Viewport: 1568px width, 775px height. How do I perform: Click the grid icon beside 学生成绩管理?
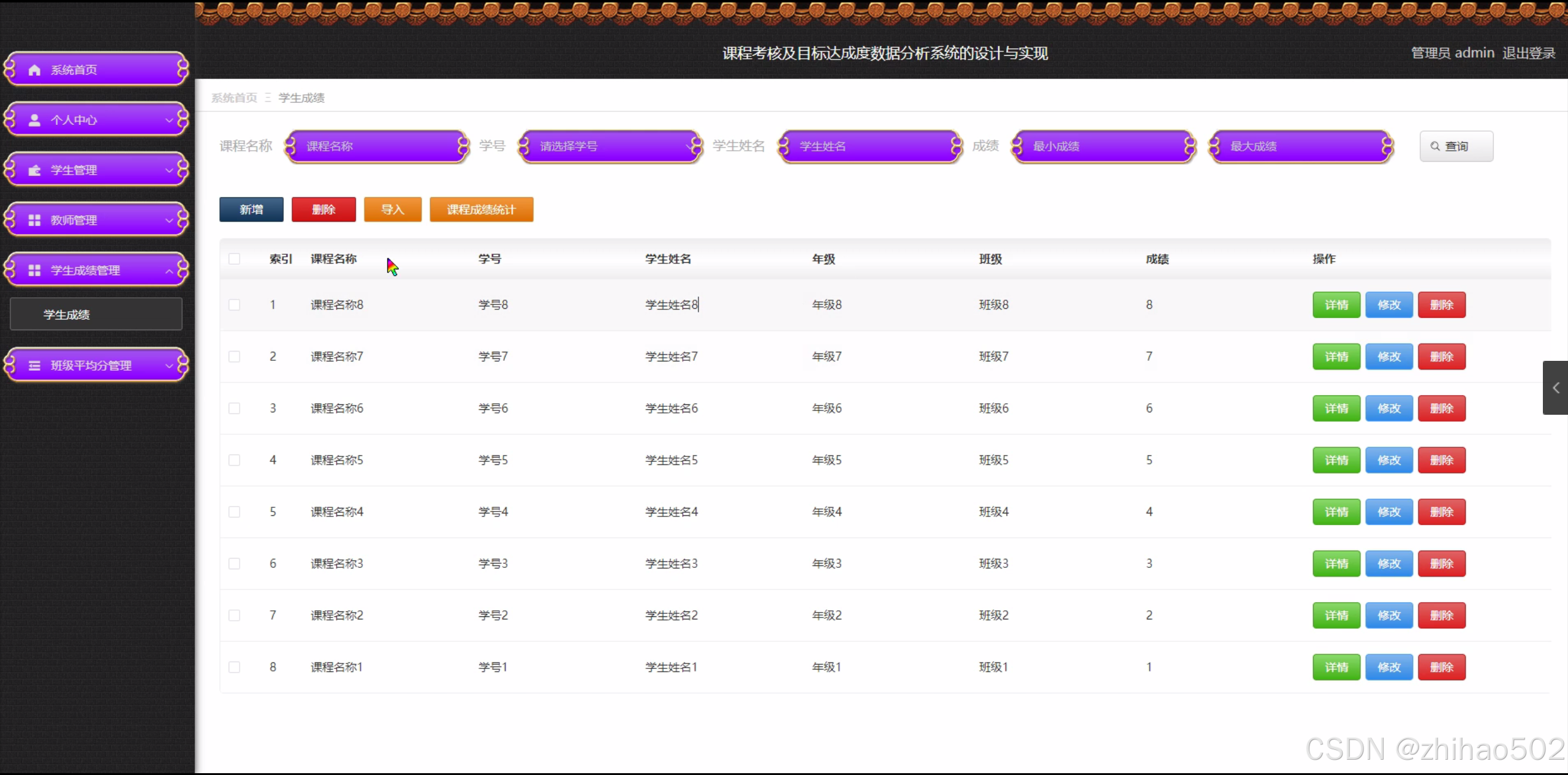point(34,271)
